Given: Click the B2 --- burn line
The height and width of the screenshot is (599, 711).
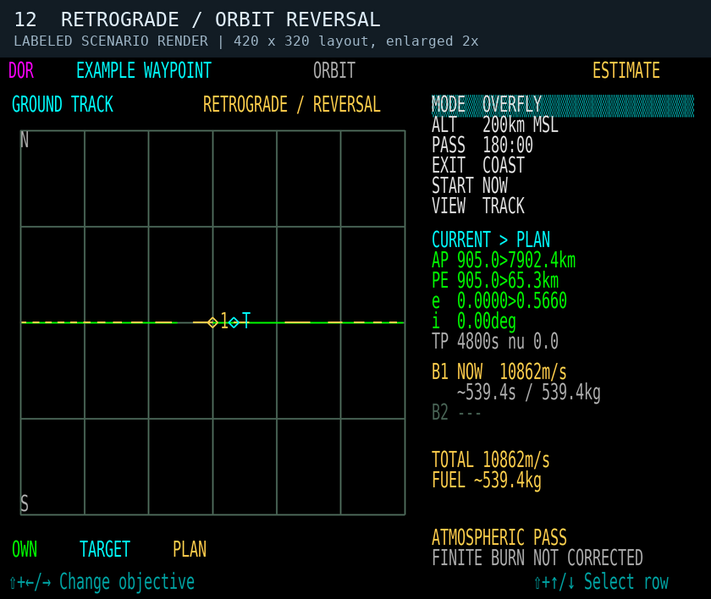Looking at the screenshot, I should [x=456, y=413].
